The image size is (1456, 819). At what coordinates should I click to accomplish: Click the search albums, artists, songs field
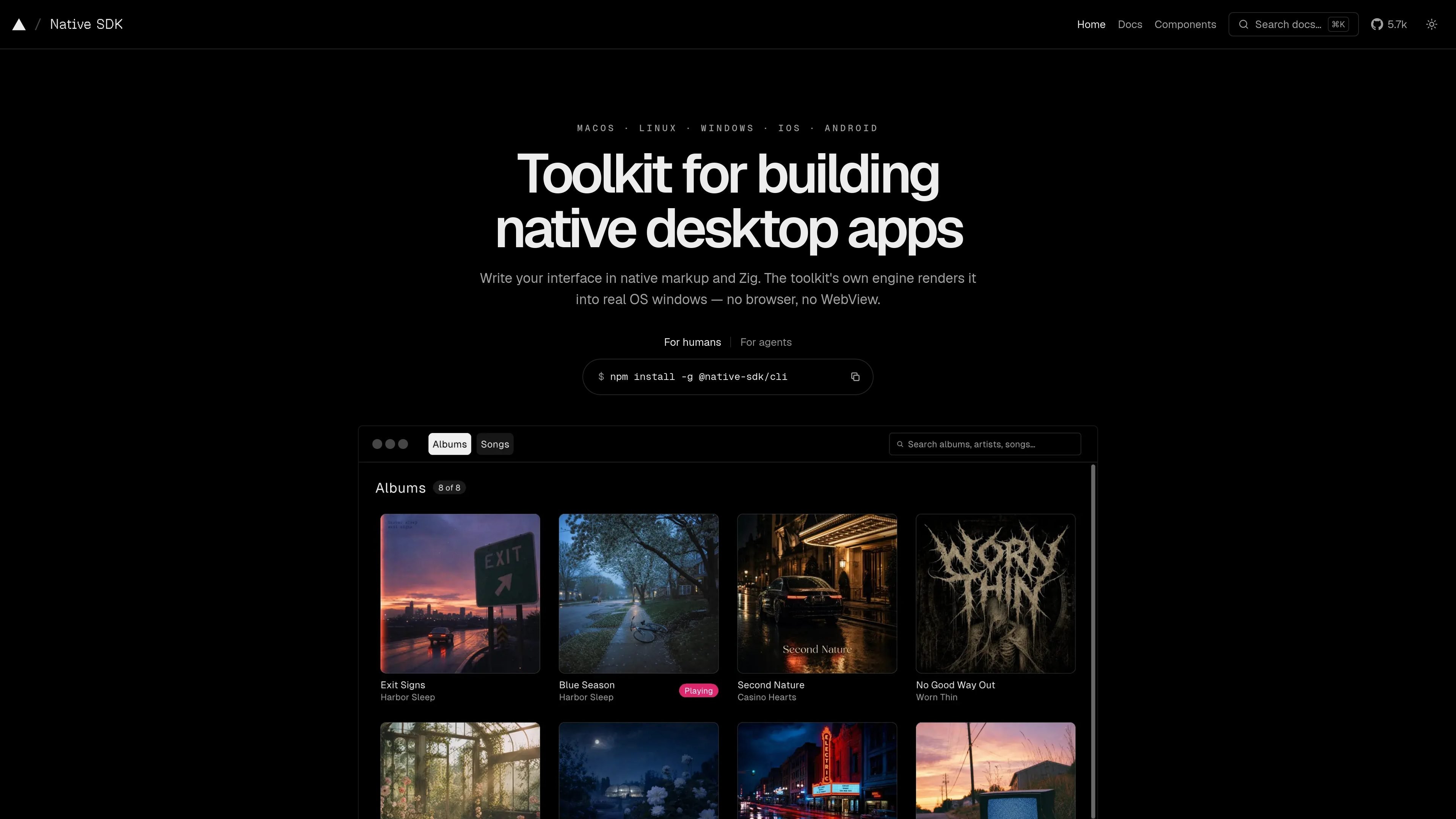[x=985, y=444]
